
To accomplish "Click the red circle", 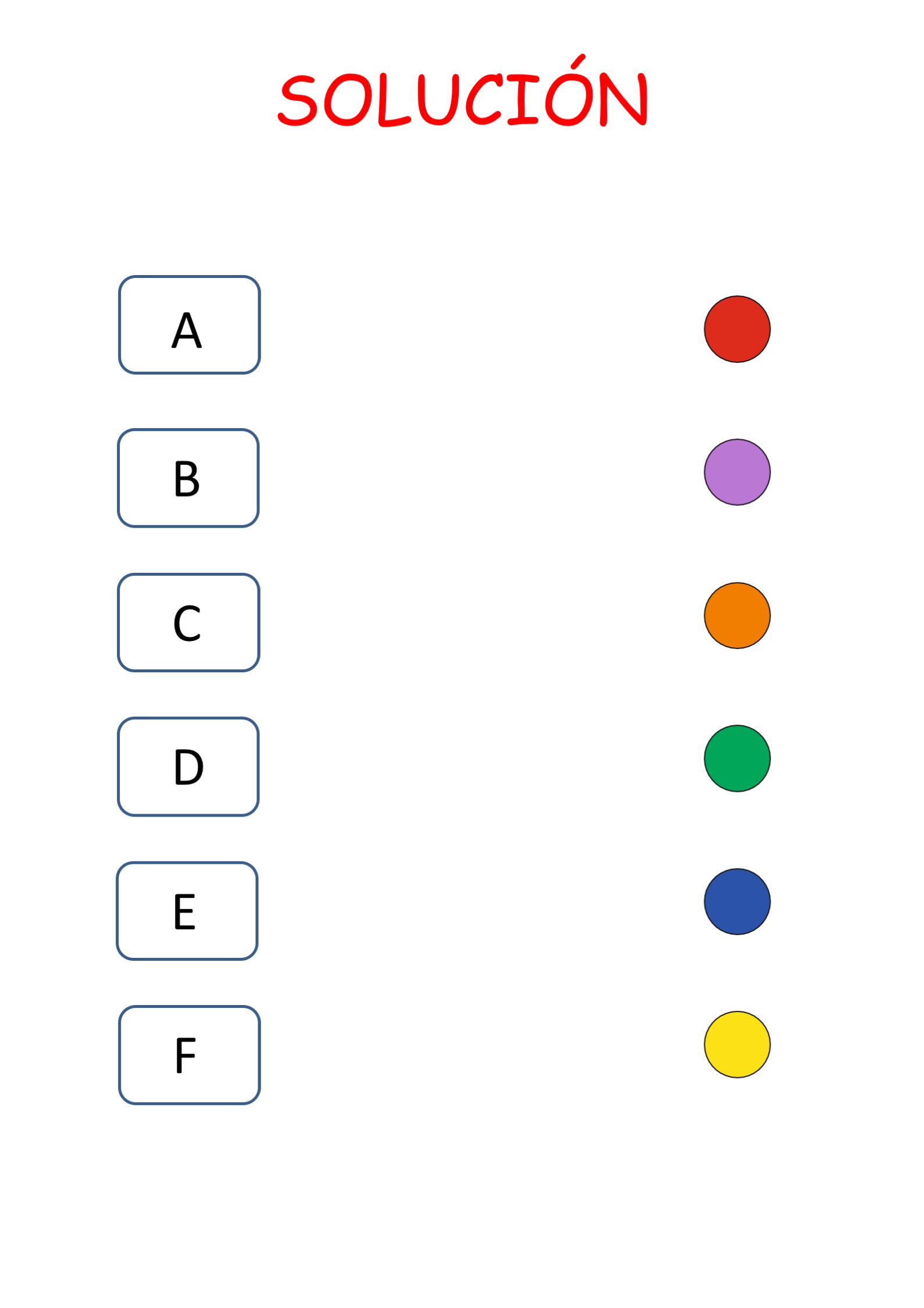I will click(x=737, y=329).
